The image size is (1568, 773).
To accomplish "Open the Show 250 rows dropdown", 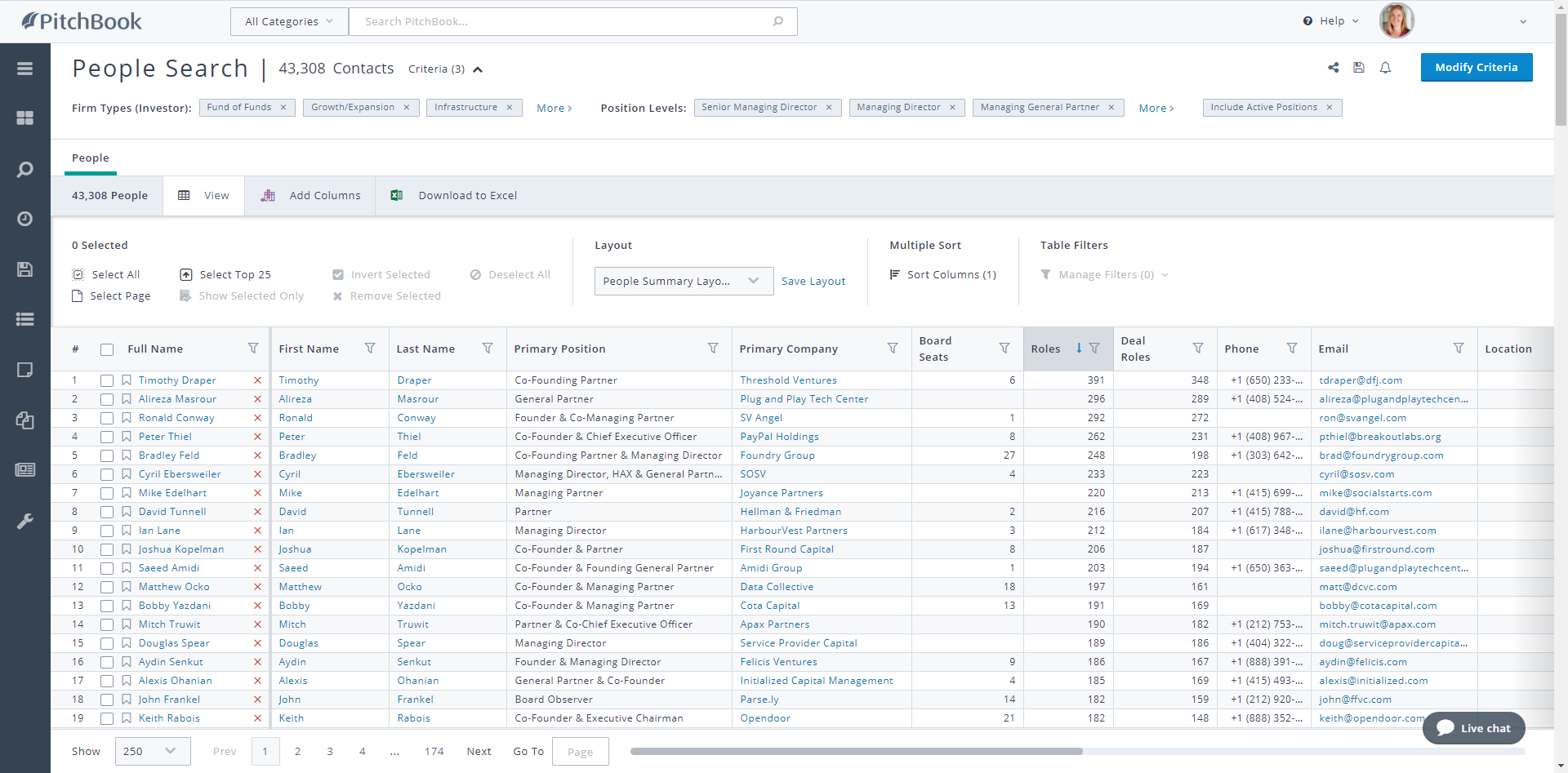I will (153, 751).
